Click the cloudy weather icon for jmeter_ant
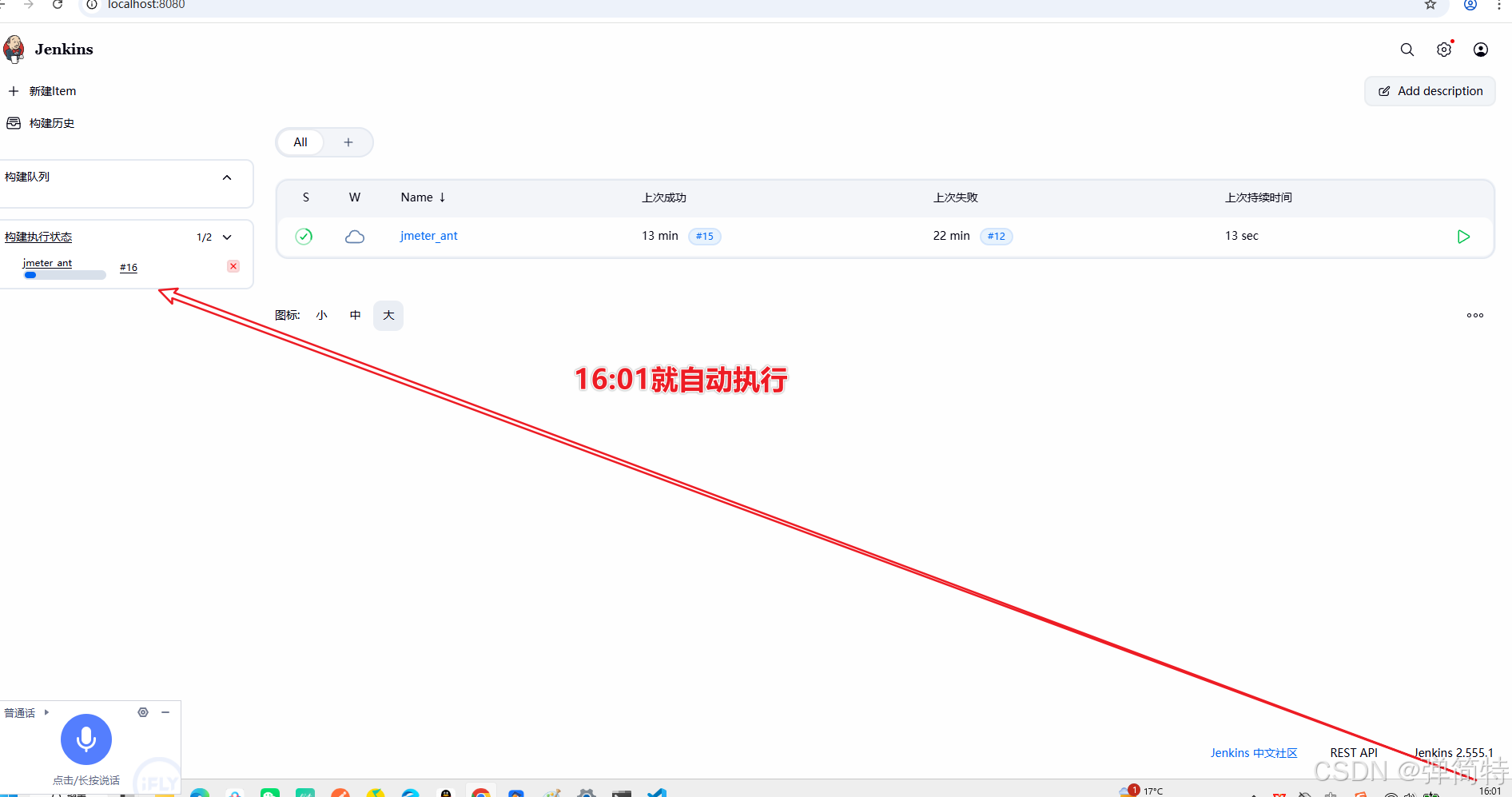Screen dimensions: 1512x797 click(355, 237)
